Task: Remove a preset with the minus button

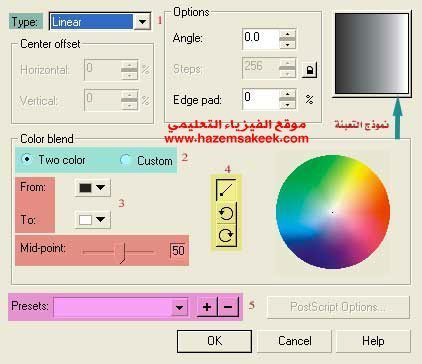Action: [x=228, y=307]
